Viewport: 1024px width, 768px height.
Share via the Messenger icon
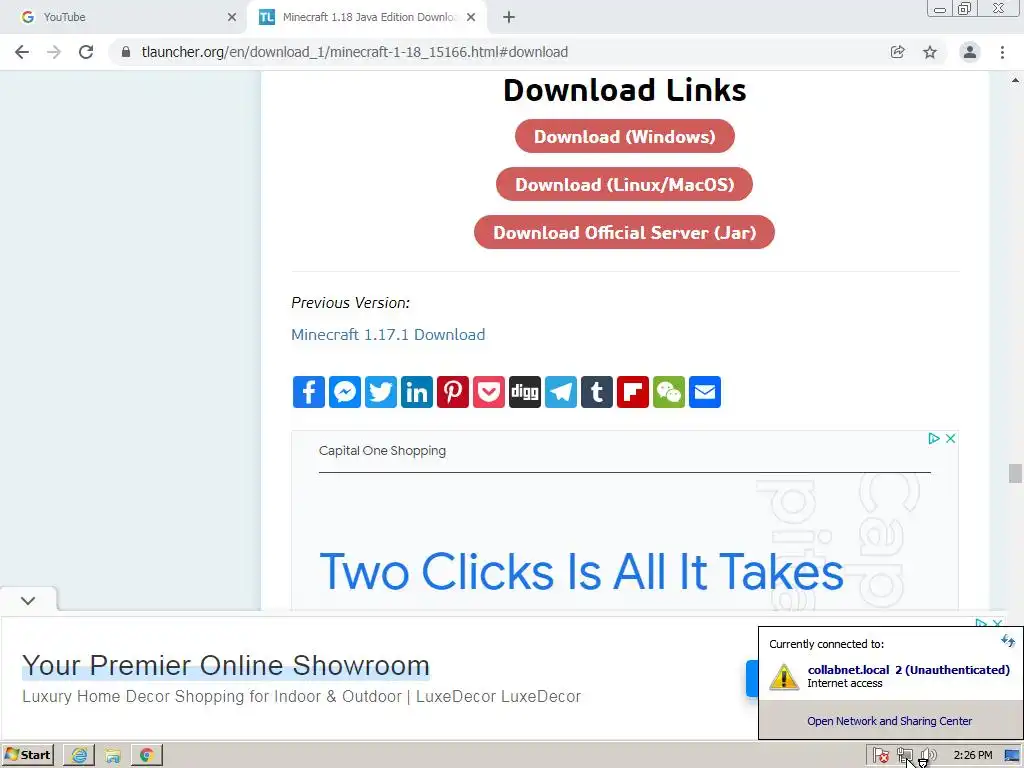(x=345, y=392)
